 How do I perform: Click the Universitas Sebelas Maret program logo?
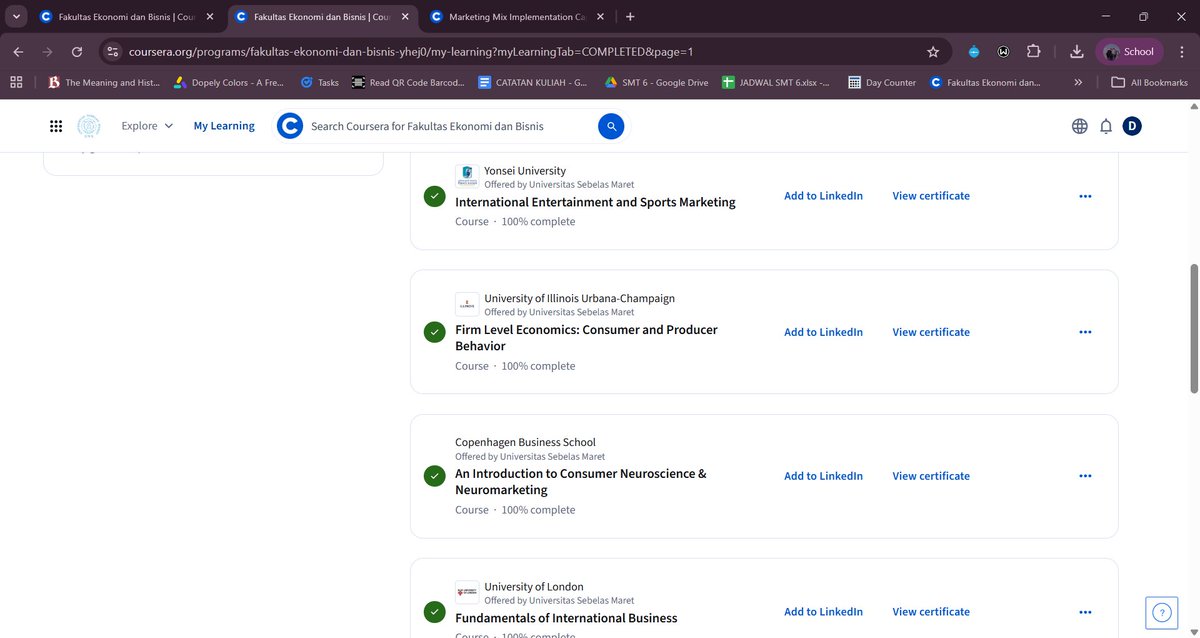click(89, 126)
